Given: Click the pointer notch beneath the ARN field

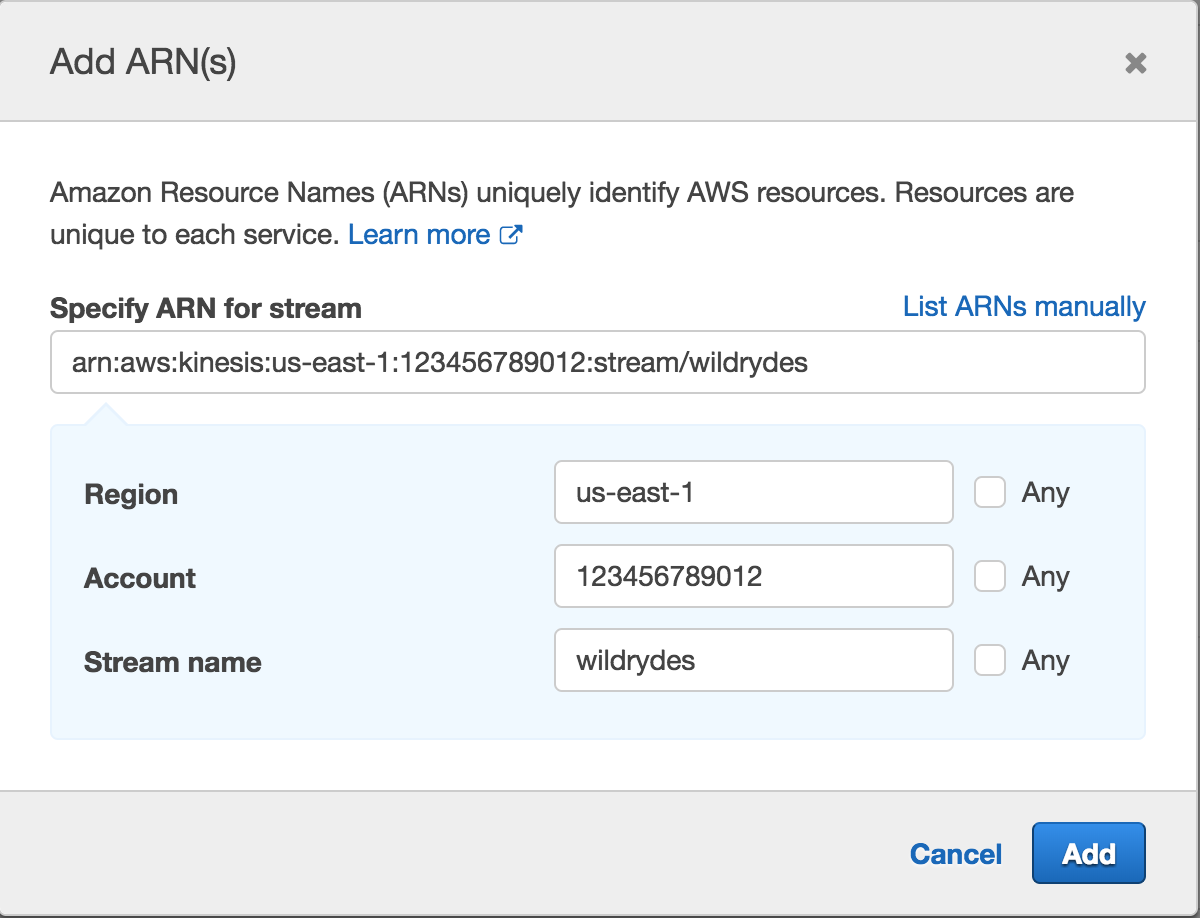Looking at the screenshot, I should pyautogui.click(x=107, y=414).
